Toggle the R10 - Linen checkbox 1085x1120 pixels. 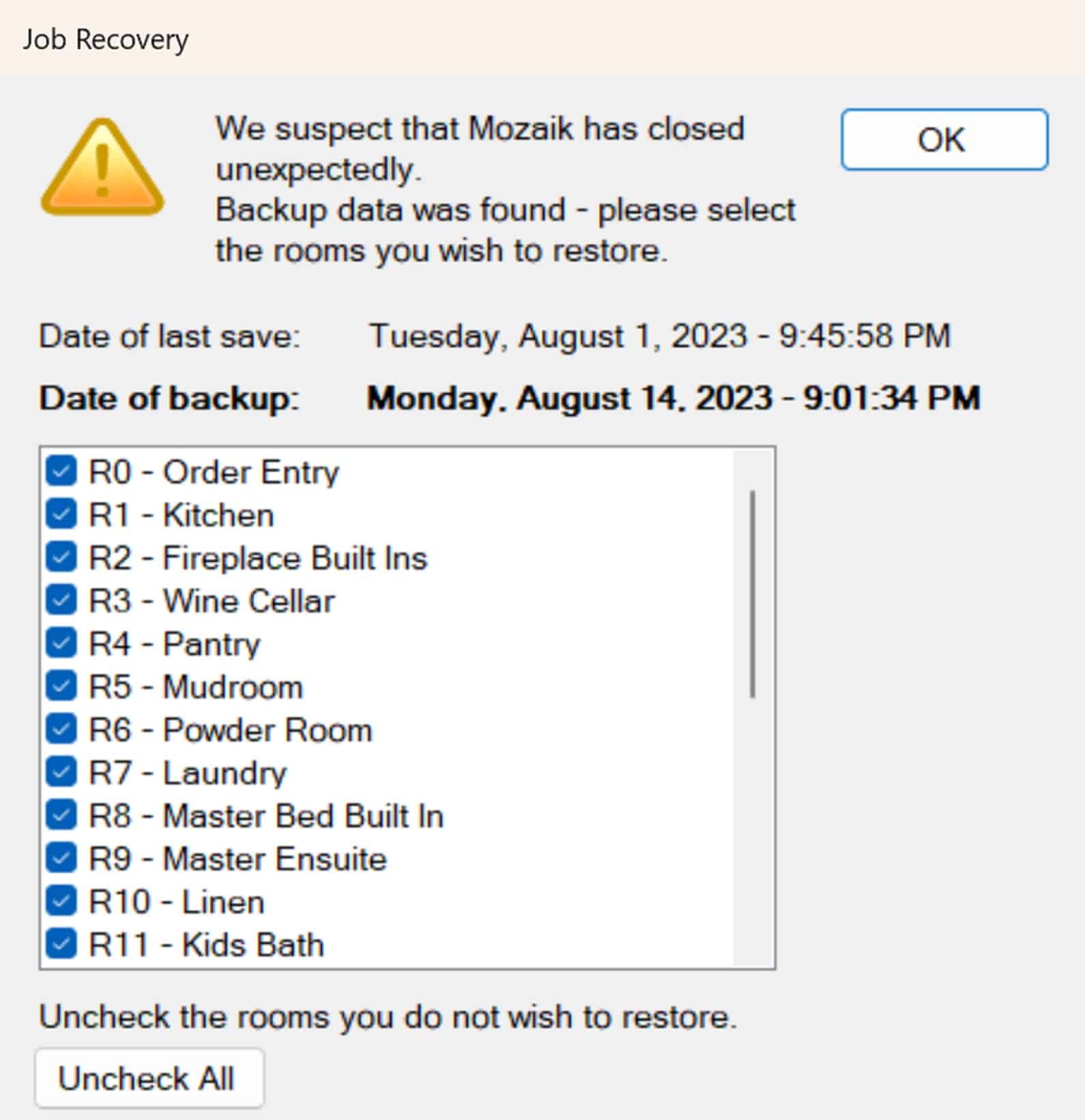pos(61,902)
